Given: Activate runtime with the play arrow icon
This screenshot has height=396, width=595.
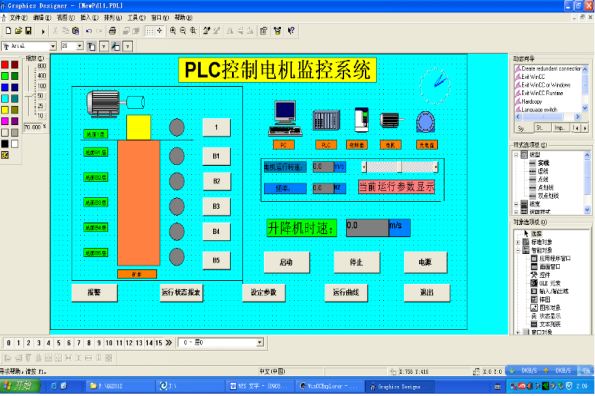Looking at the screenshot, I should [43, 31].
